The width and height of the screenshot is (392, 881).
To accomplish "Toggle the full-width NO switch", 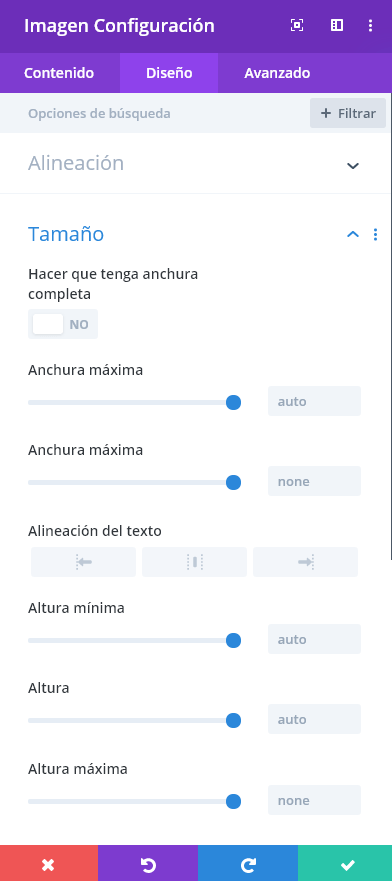I will click(x=63, y=324).
